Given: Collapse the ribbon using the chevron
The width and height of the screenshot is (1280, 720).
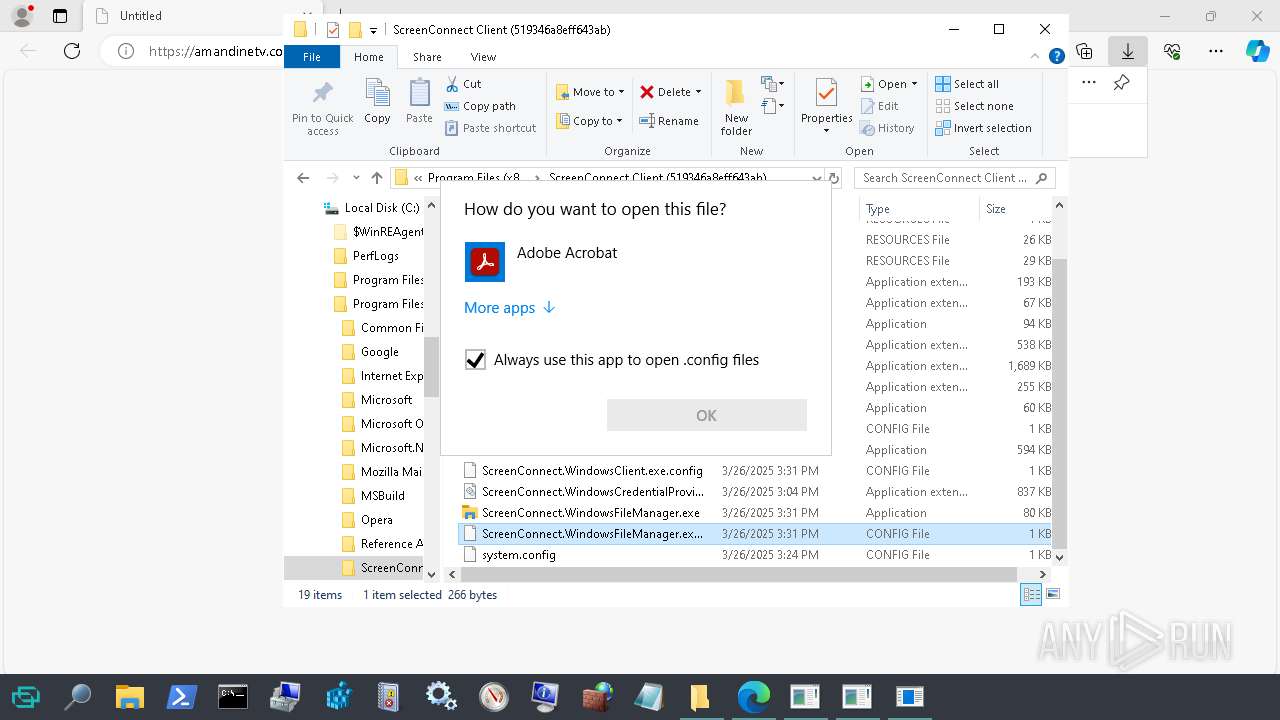Looking at the screenshot, I should click(x=1035, y=57).
